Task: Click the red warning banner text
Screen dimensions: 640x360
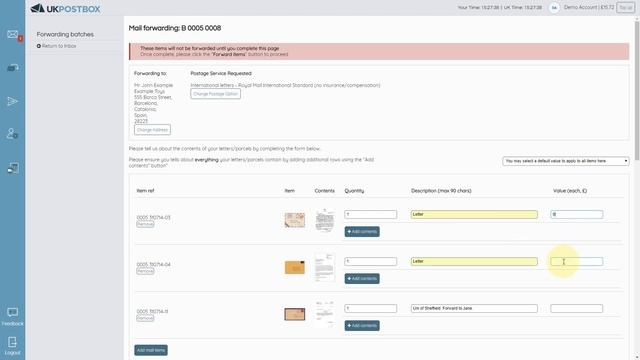Action: coord(214,51)
